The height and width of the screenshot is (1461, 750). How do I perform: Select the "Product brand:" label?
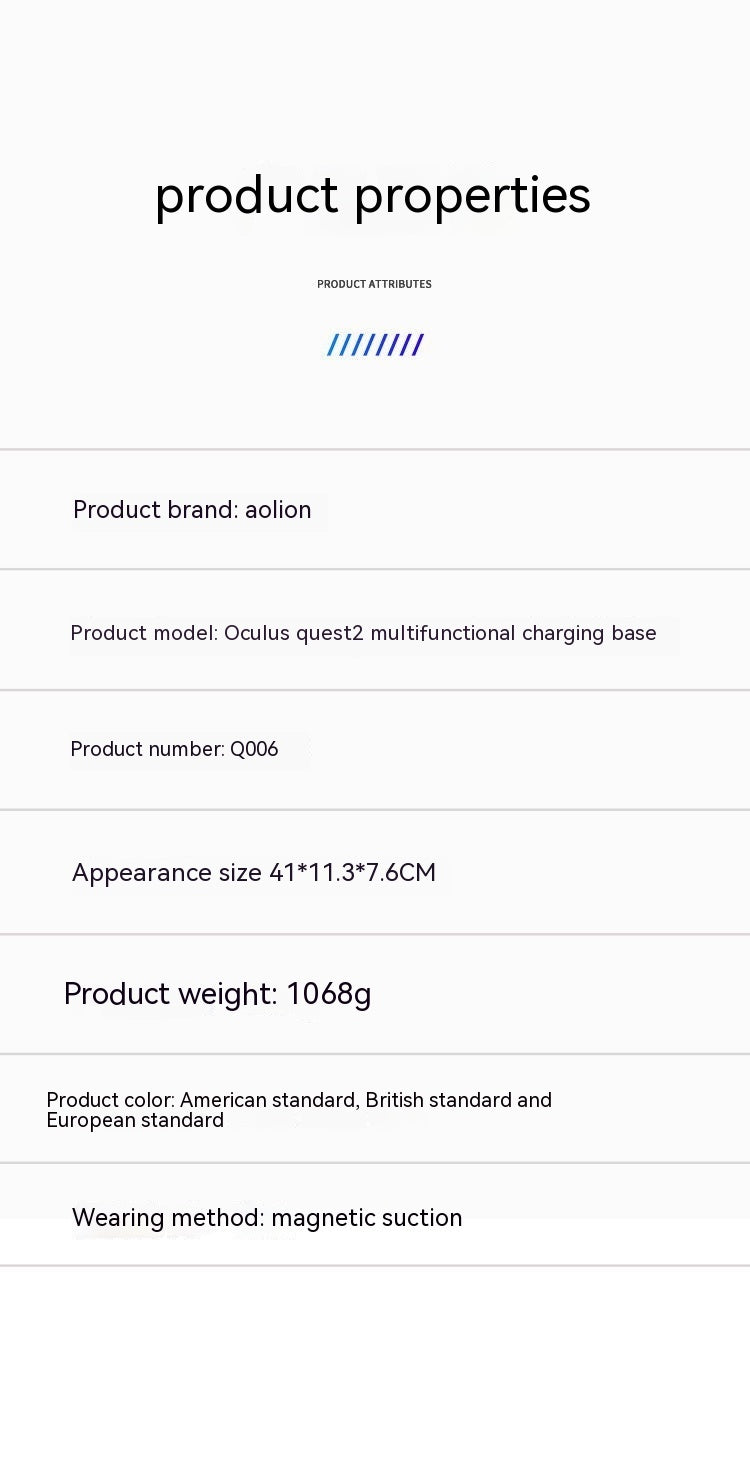point(155,510)
